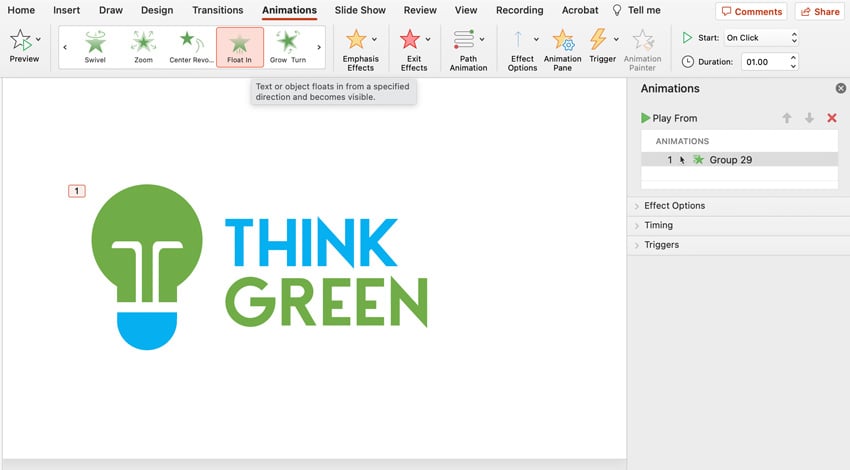Click the Preview animation star icon
The height and width of the screenshot is (470, 850).
[20, 41]
